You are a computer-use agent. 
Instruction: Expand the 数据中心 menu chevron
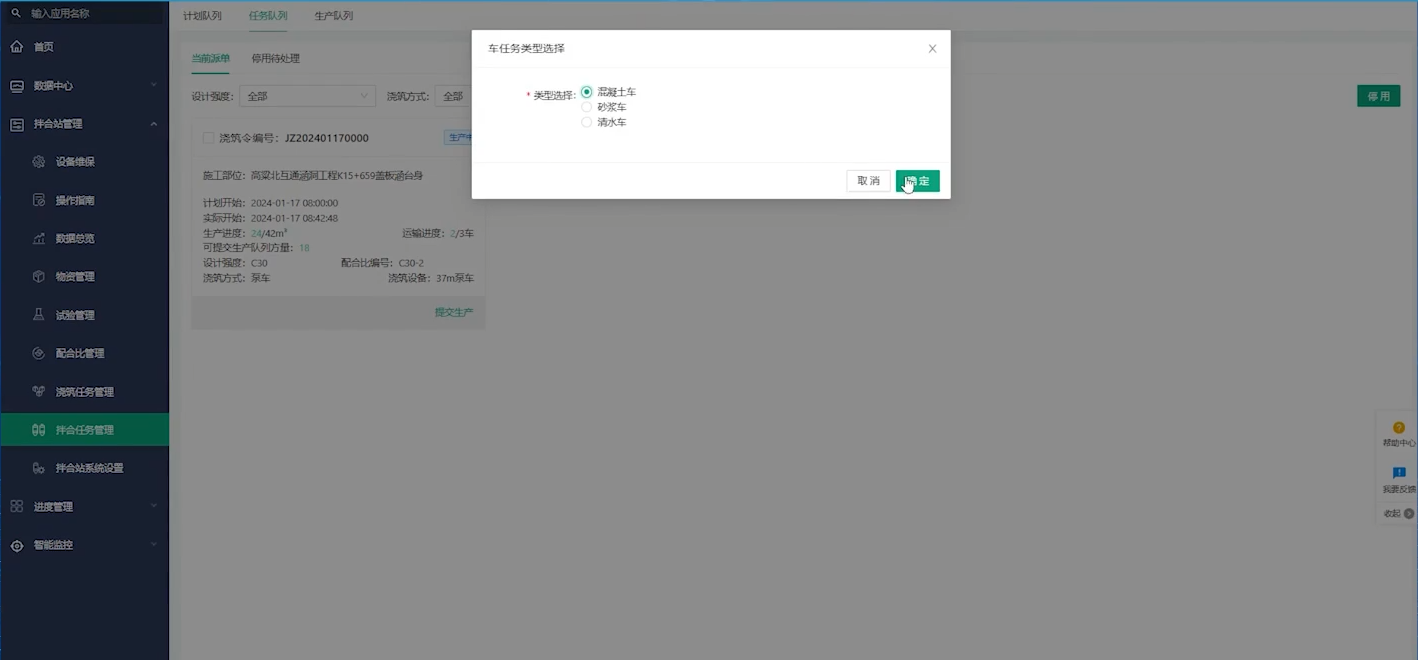click(154, 86)
